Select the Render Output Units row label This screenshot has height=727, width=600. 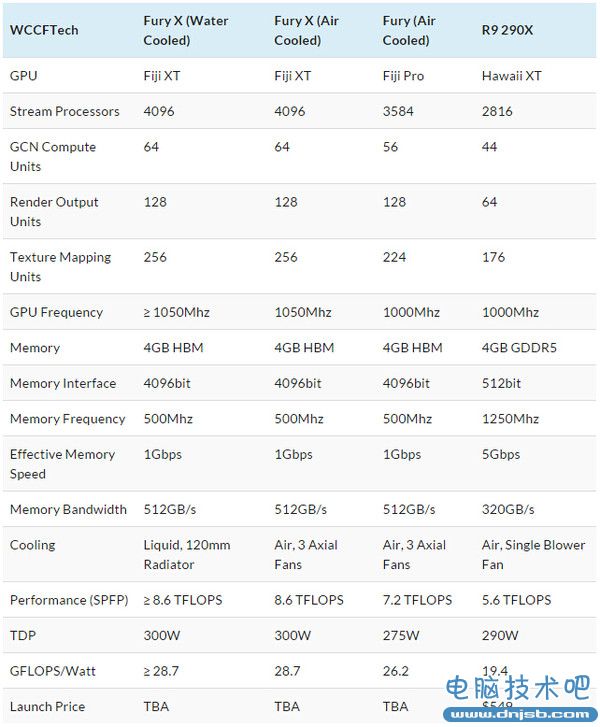coord(54,211)
